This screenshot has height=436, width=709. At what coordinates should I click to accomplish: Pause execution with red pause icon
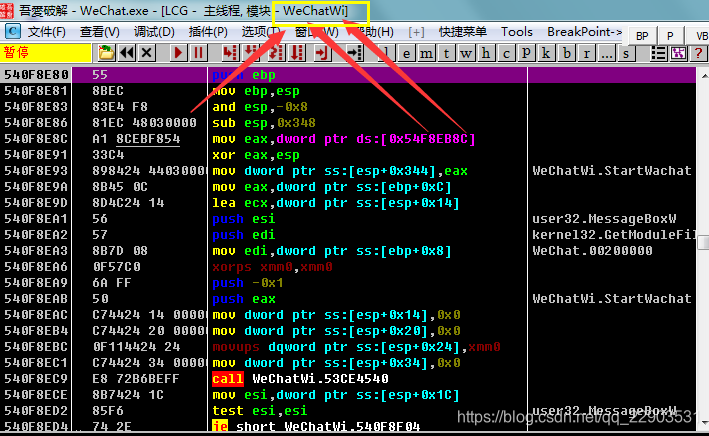pos(198,53)
